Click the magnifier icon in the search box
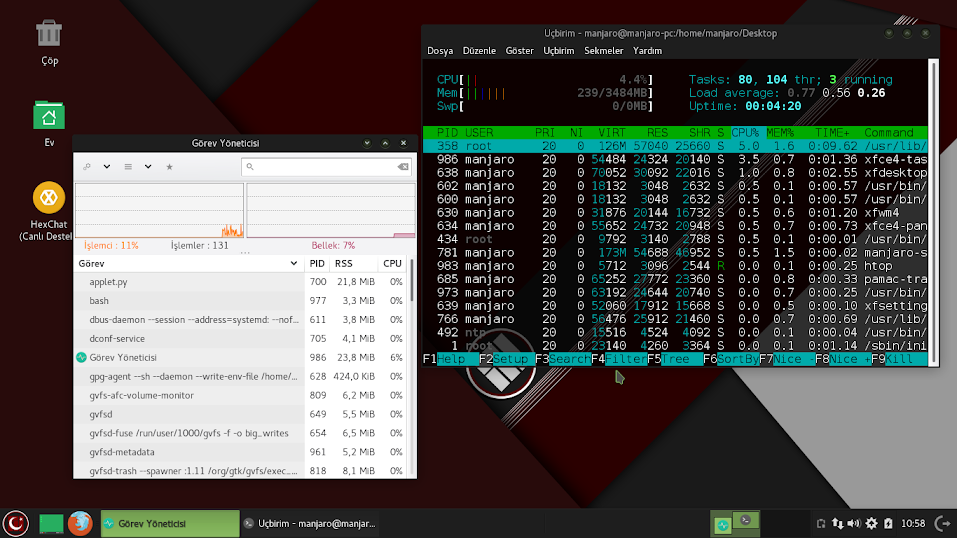The width and height of the screenshot is (957, 538). pos(250,167)
